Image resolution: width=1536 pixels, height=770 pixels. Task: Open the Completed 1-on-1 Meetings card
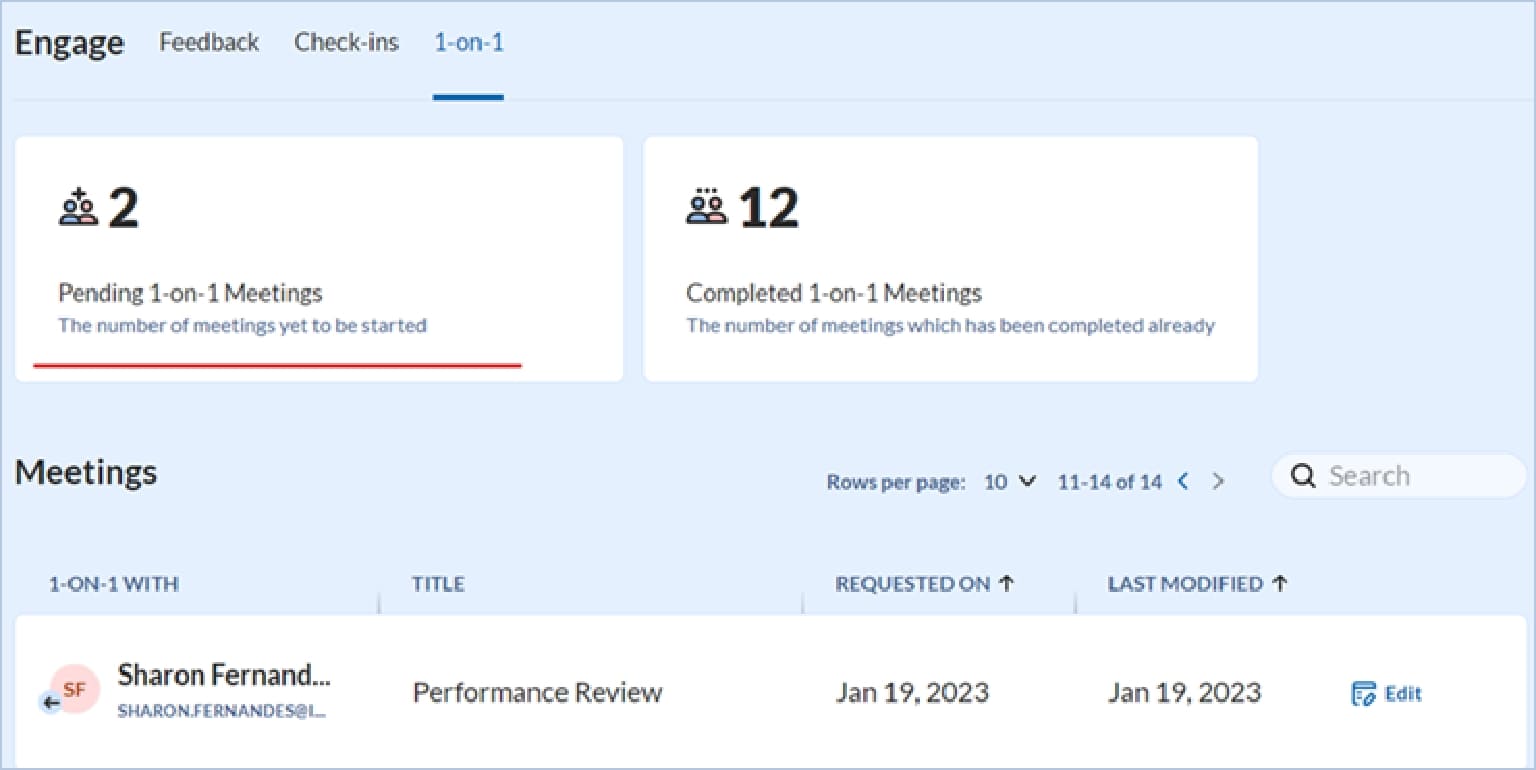(950, 259)
